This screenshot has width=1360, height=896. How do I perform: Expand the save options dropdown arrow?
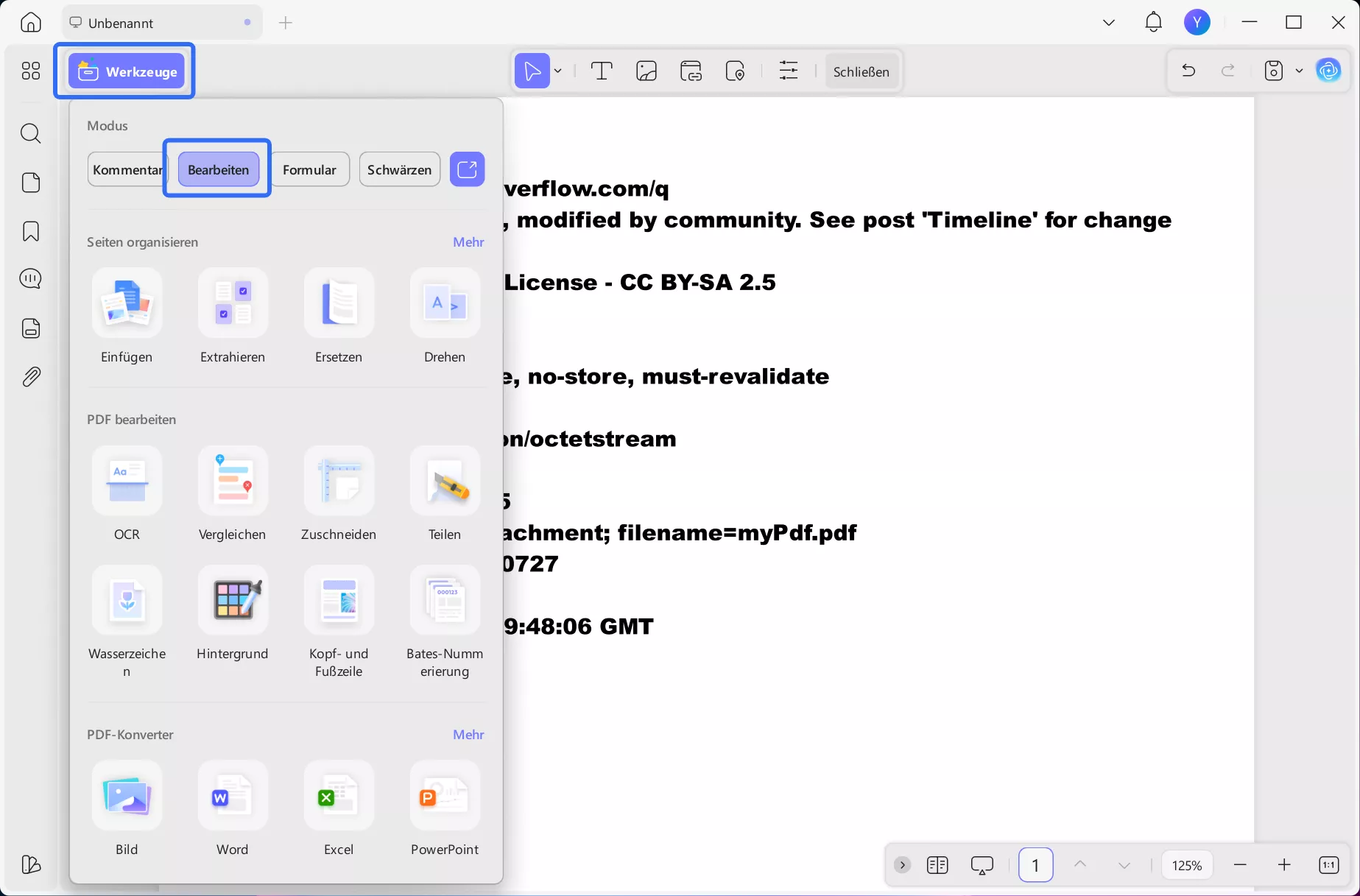(x=1300, y=71)
